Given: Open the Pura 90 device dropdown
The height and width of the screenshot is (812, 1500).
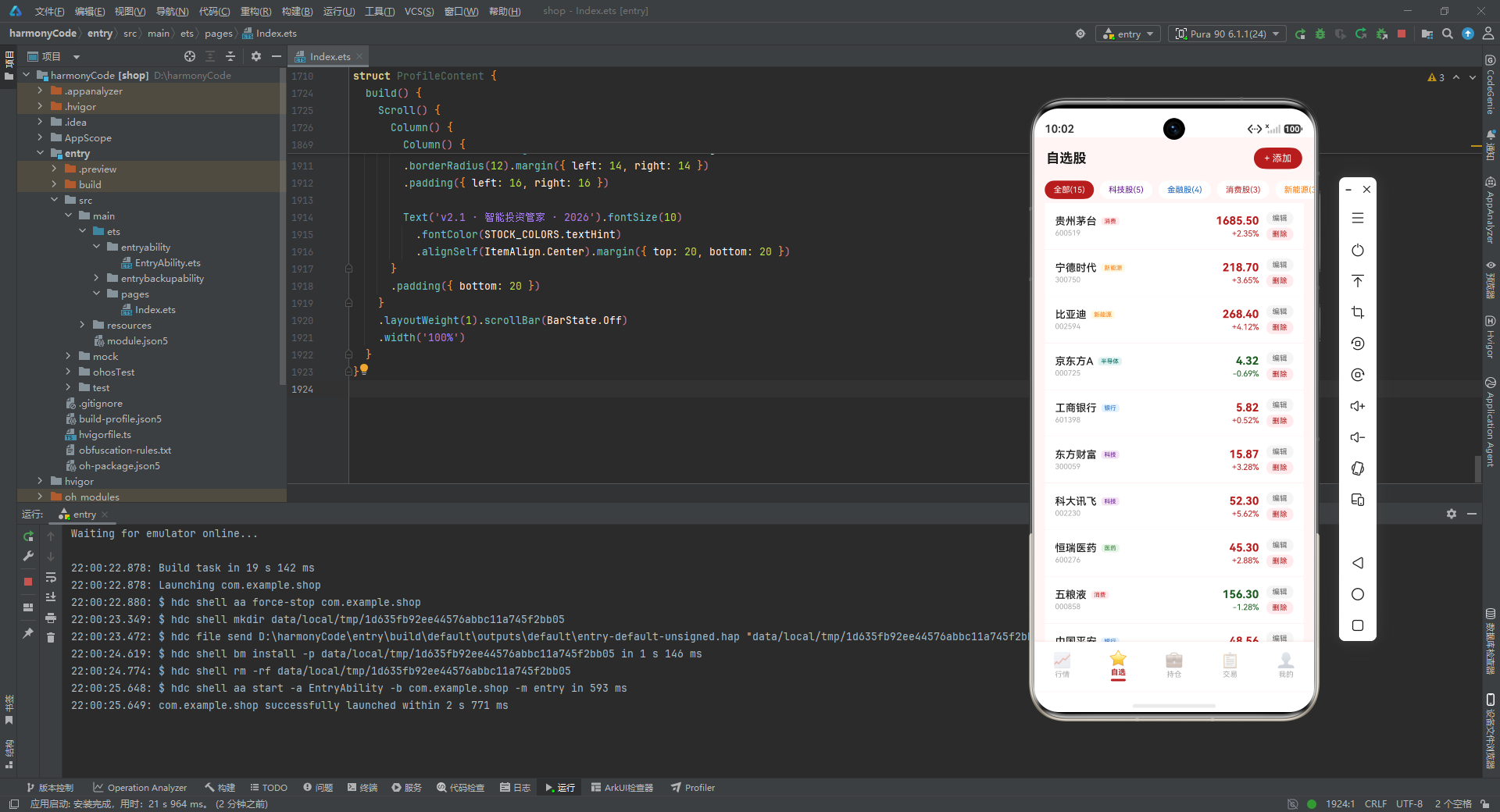Looking at the screenshot, I should [x=1227, y=34].
